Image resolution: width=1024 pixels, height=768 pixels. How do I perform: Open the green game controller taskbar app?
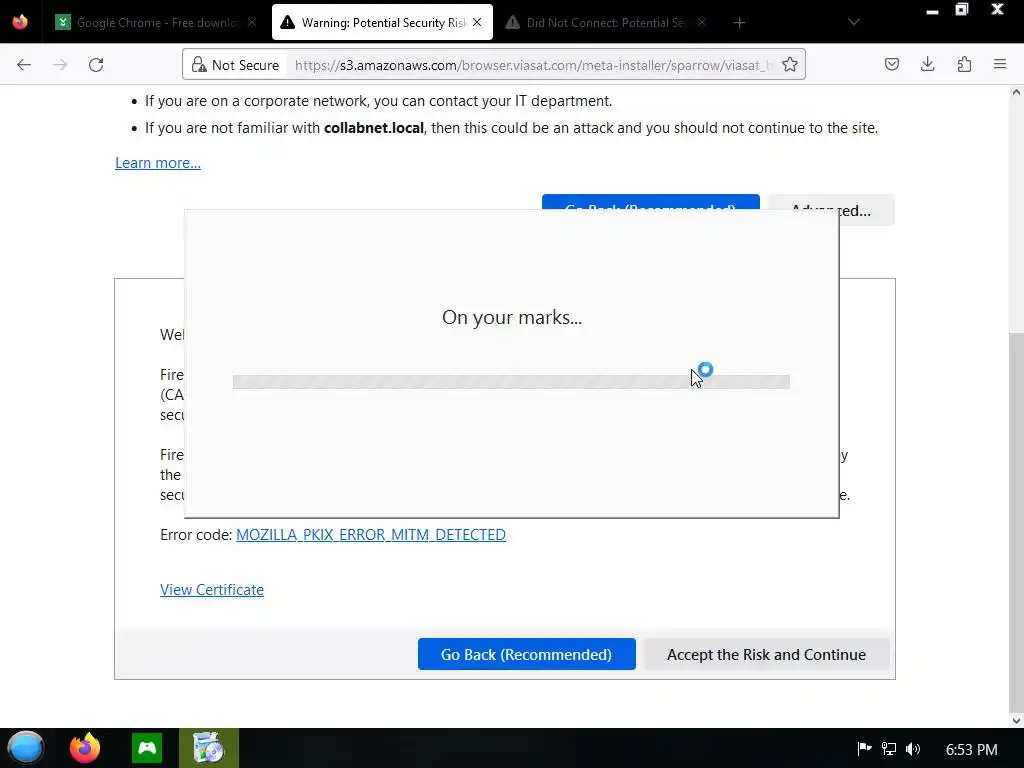(147, 748)
